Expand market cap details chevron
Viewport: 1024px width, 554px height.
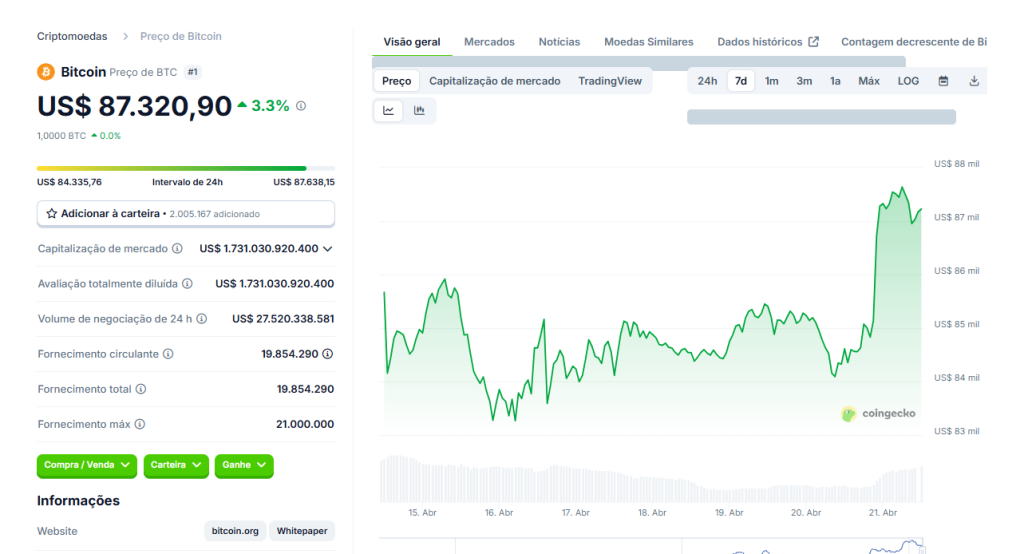[x=328, y=249]
